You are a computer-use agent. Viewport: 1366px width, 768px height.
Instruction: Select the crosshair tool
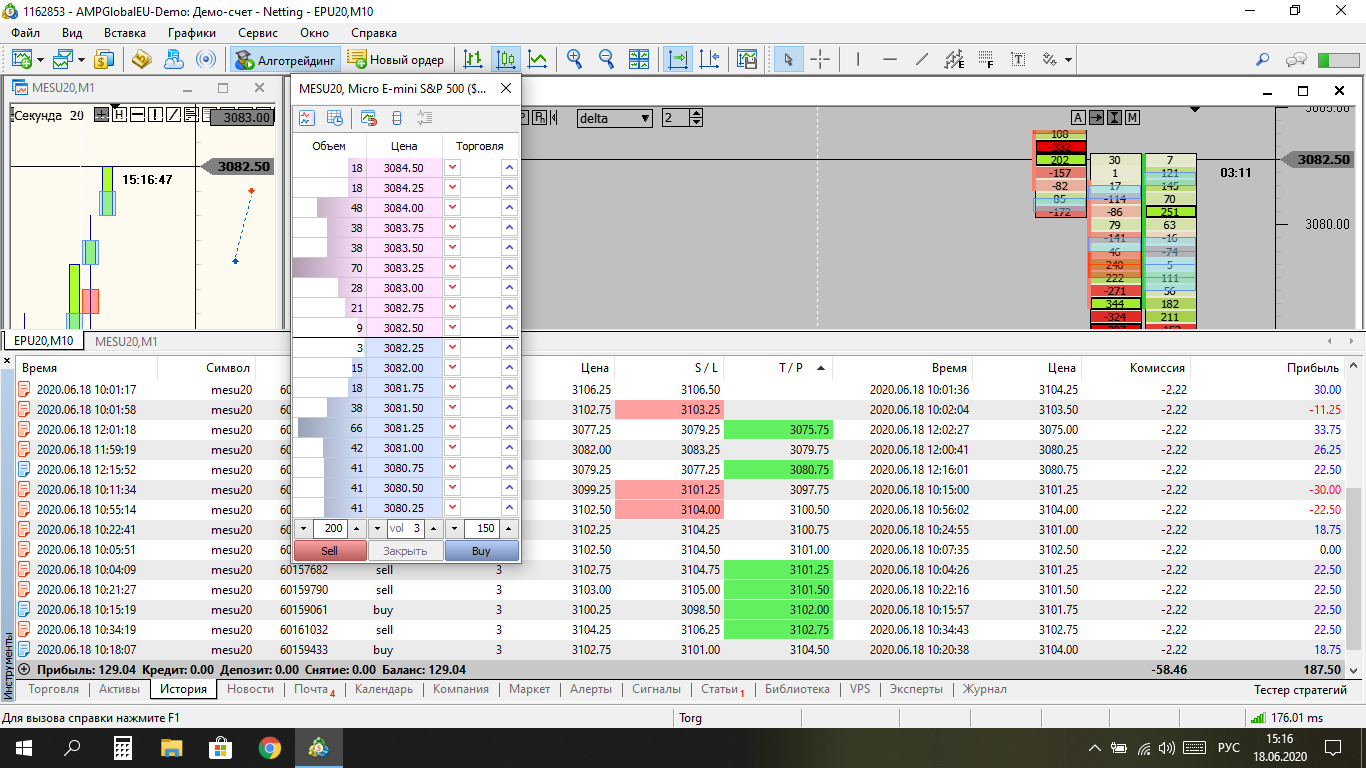click(820, 59)
